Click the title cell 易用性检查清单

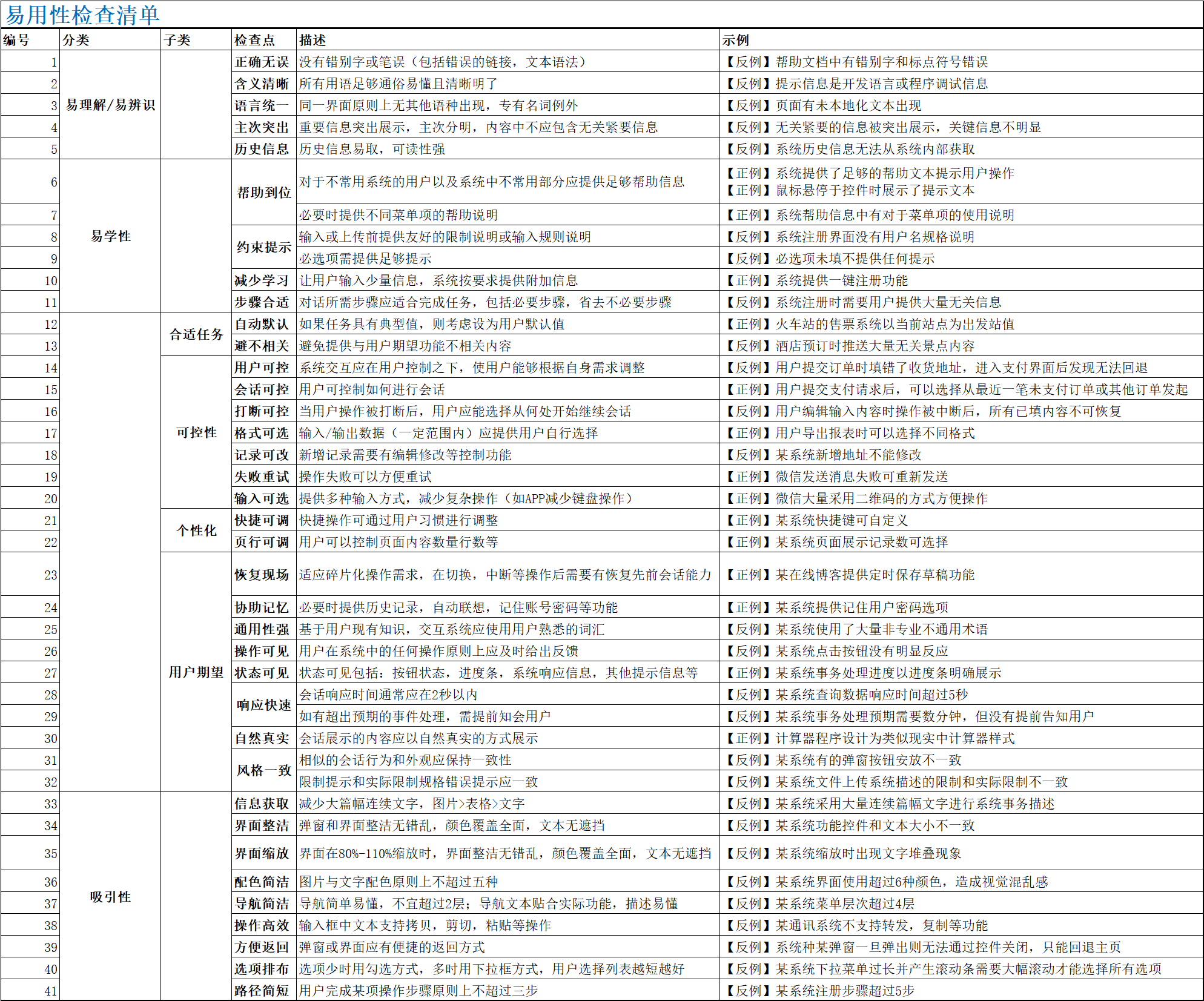coord(82,15)
